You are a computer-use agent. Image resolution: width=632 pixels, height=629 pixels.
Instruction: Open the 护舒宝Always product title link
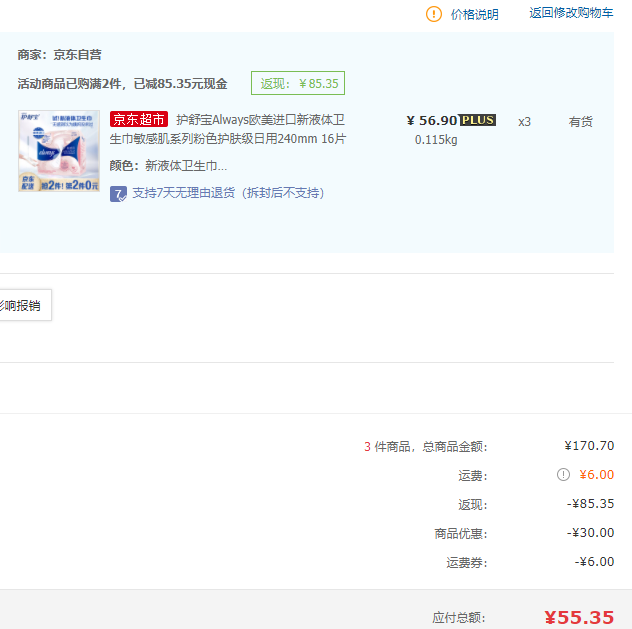point(228,129)
